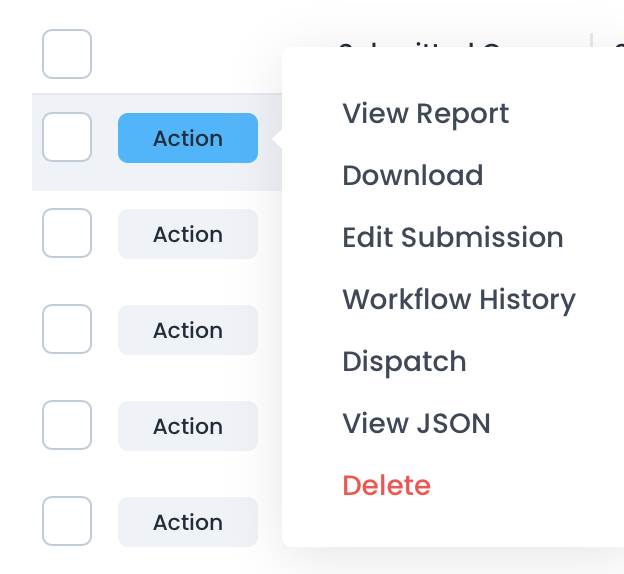Close the active blue Action dropdown button
624x574 pixels.
pos(187,138)
